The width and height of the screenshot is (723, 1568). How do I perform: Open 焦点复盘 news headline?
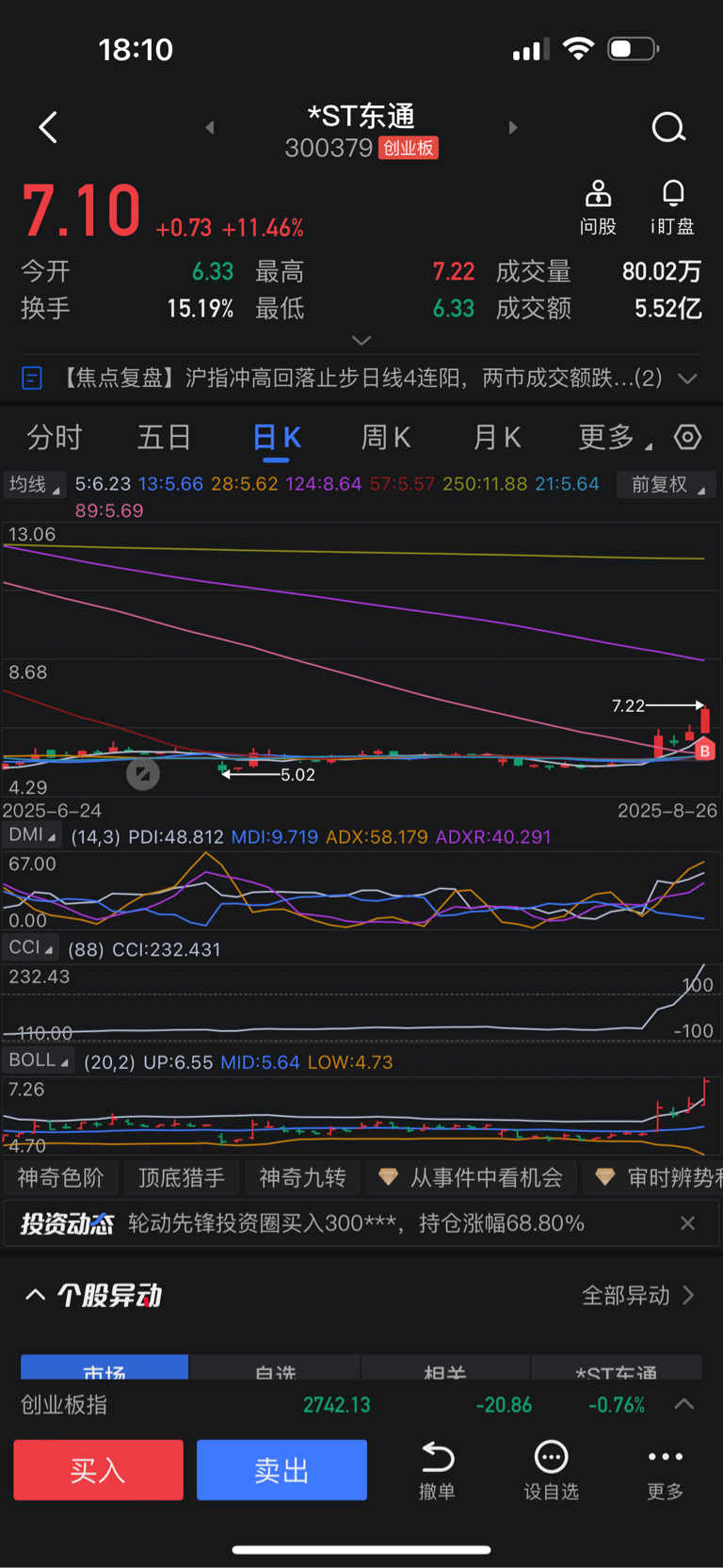click(x=362, y=379)
